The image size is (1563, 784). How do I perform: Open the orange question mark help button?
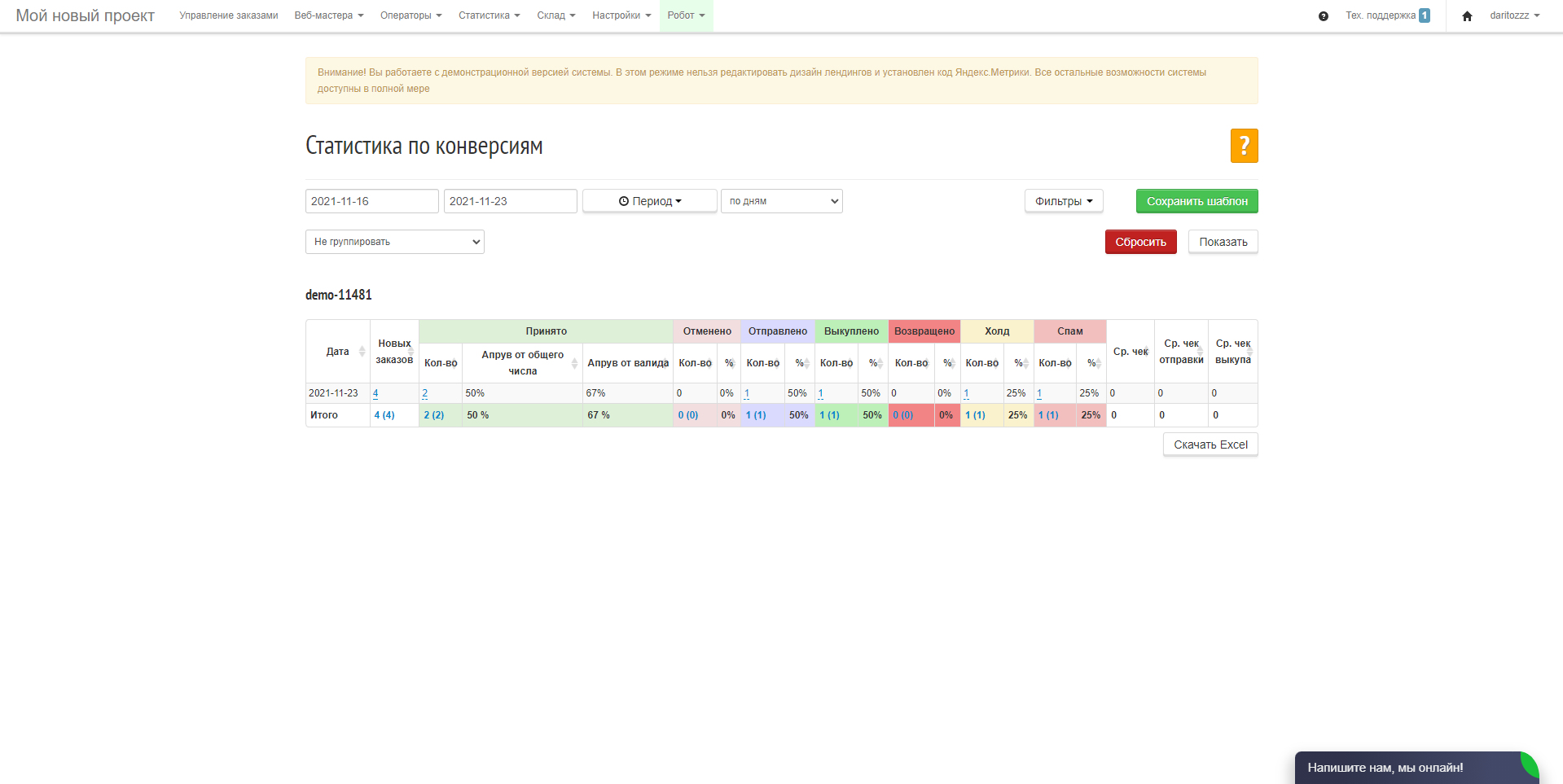tap(1244, 146)
